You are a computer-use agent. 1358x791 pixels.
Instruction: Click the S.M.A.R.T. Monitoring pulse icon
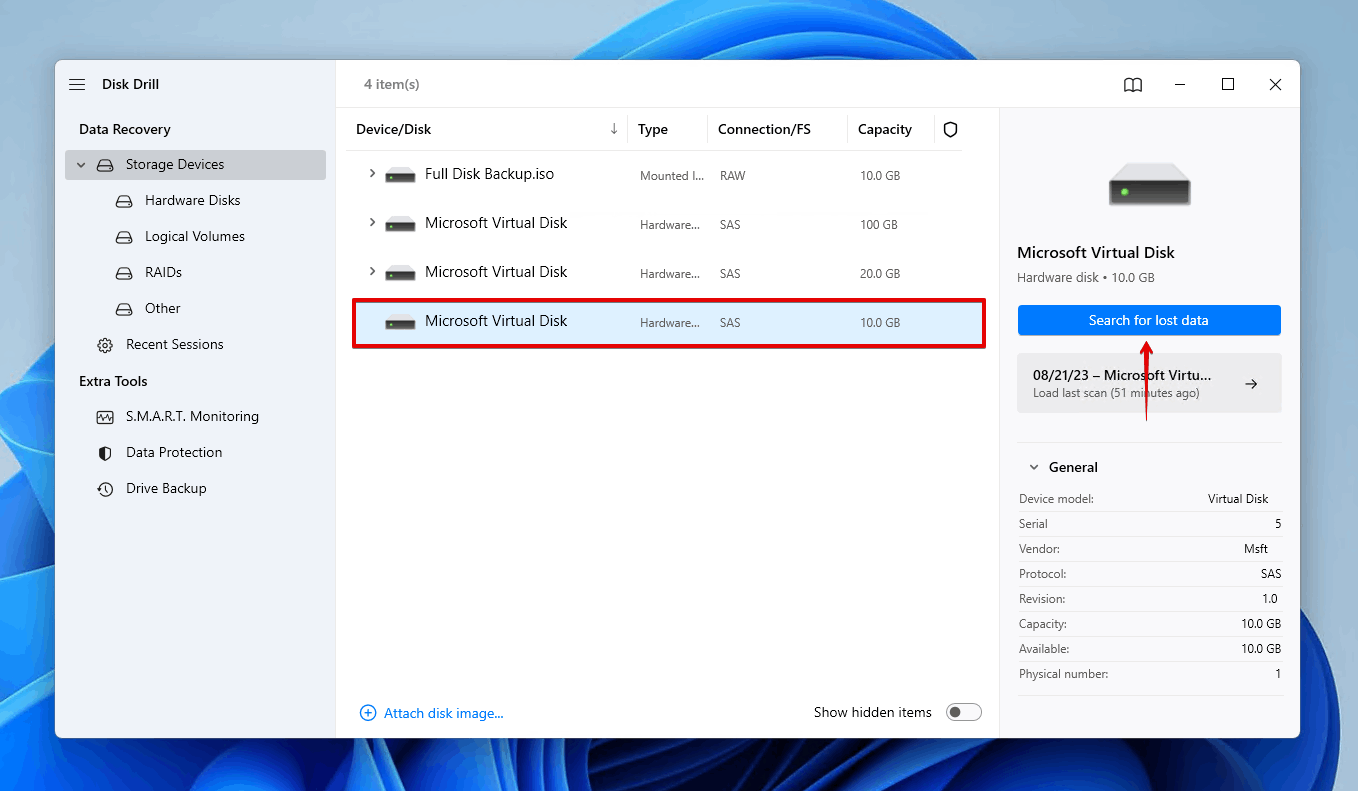click(x=105, y=417)
